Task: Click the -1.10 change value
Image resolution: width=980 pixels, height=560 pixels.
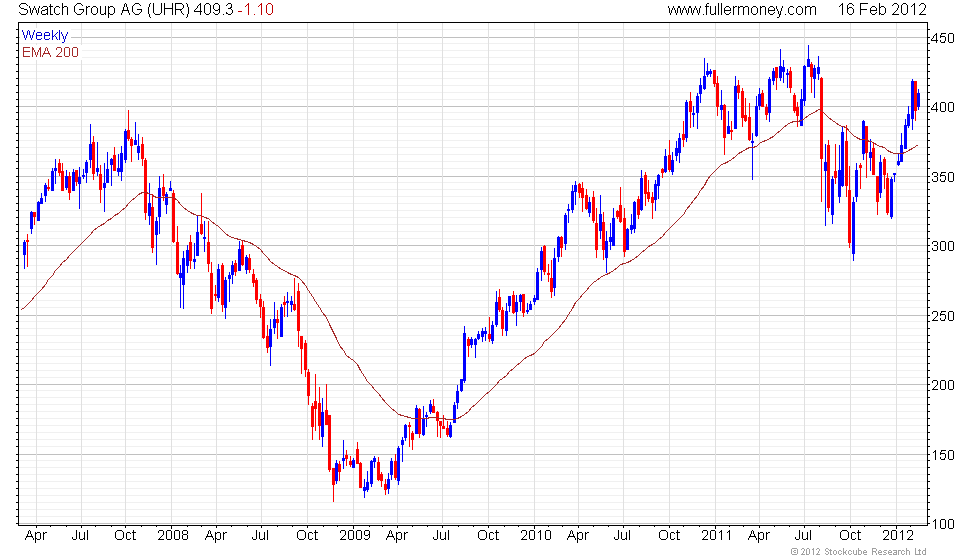Action: click(x=256, y=9)
